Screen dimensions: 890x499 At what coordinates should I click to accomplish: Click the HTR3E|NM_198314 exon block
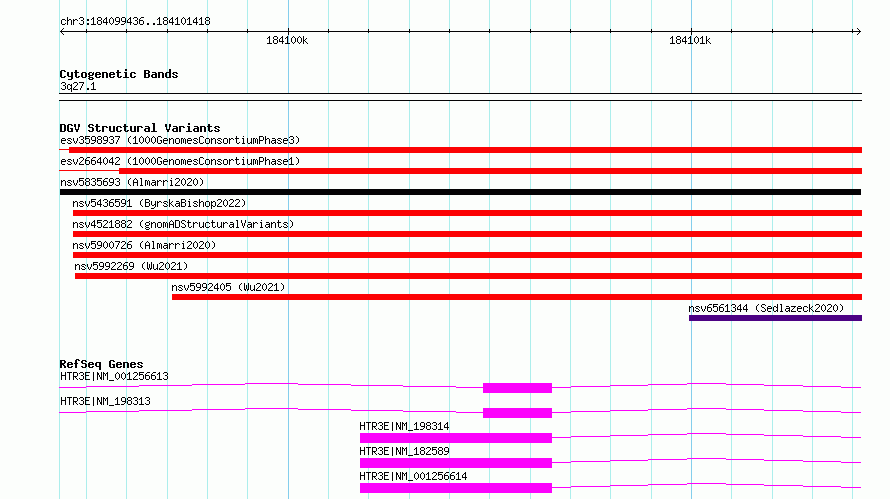click(456, 438)
